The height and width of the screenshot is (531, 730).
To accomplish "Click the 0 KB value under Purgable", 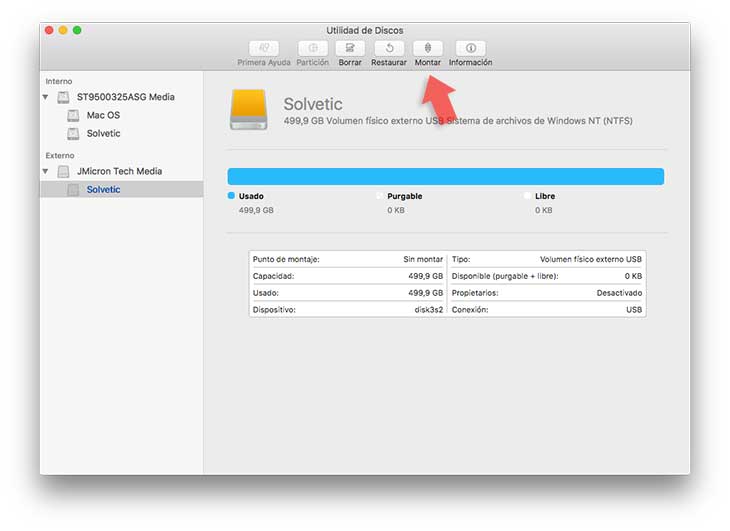I will pyautogui.click(x=396, y=210).
